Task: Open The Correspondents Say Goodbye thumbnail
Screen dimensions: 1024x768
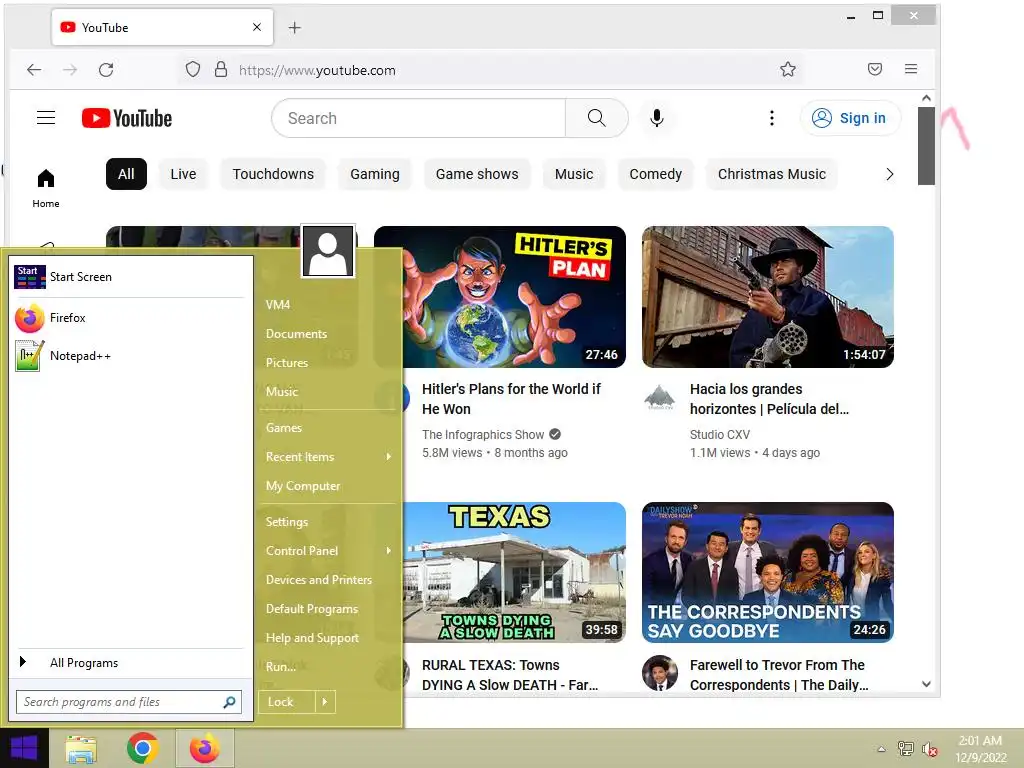Action: click(x=768, y=573)
